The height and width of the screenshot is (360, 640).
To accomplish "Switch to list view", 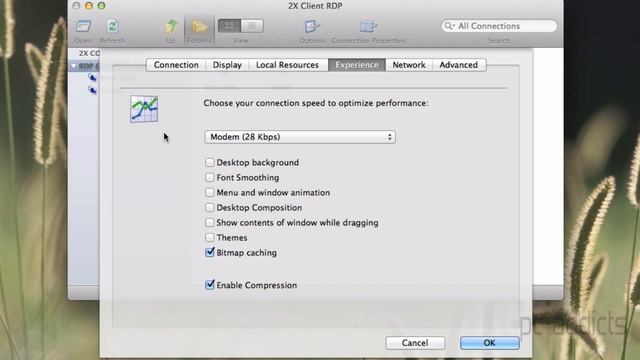I will 252,26.
